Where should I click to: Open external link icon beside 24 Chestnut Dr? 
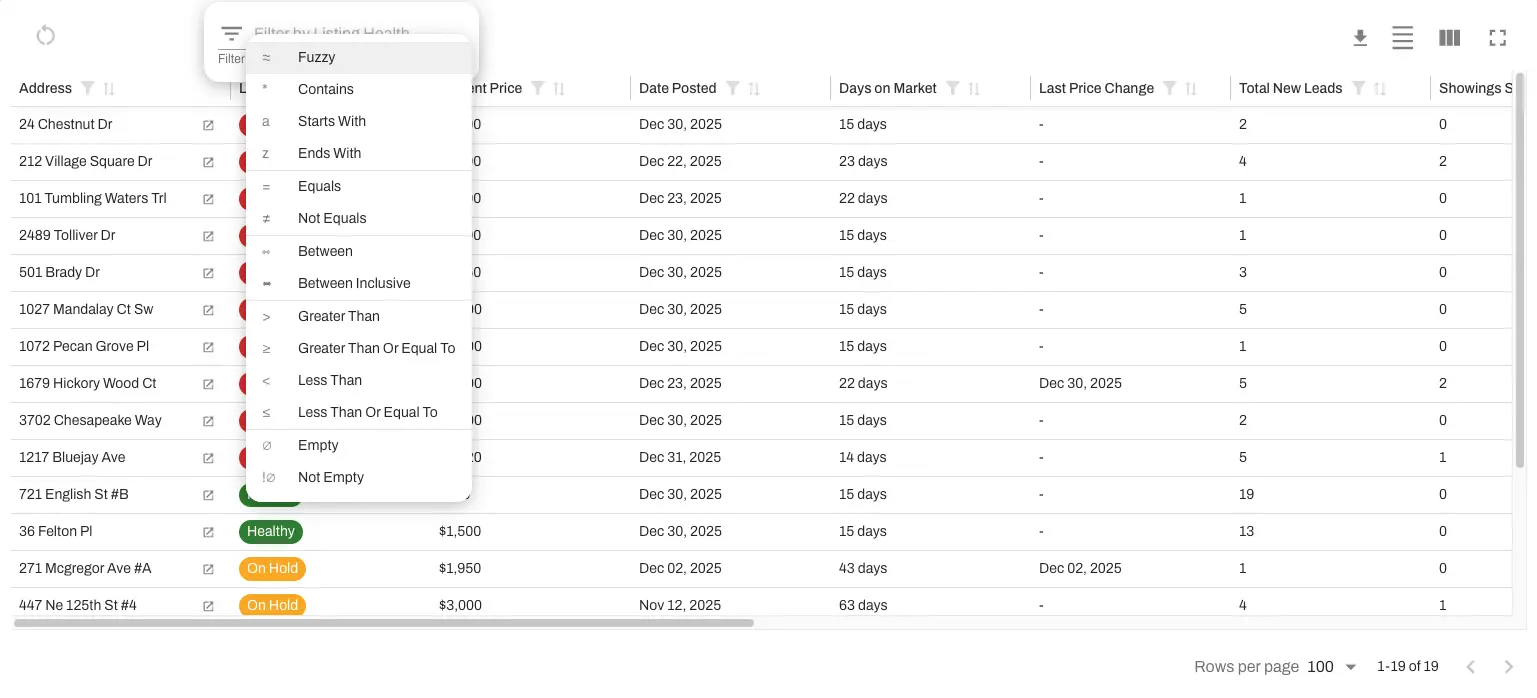pos(207,125)
